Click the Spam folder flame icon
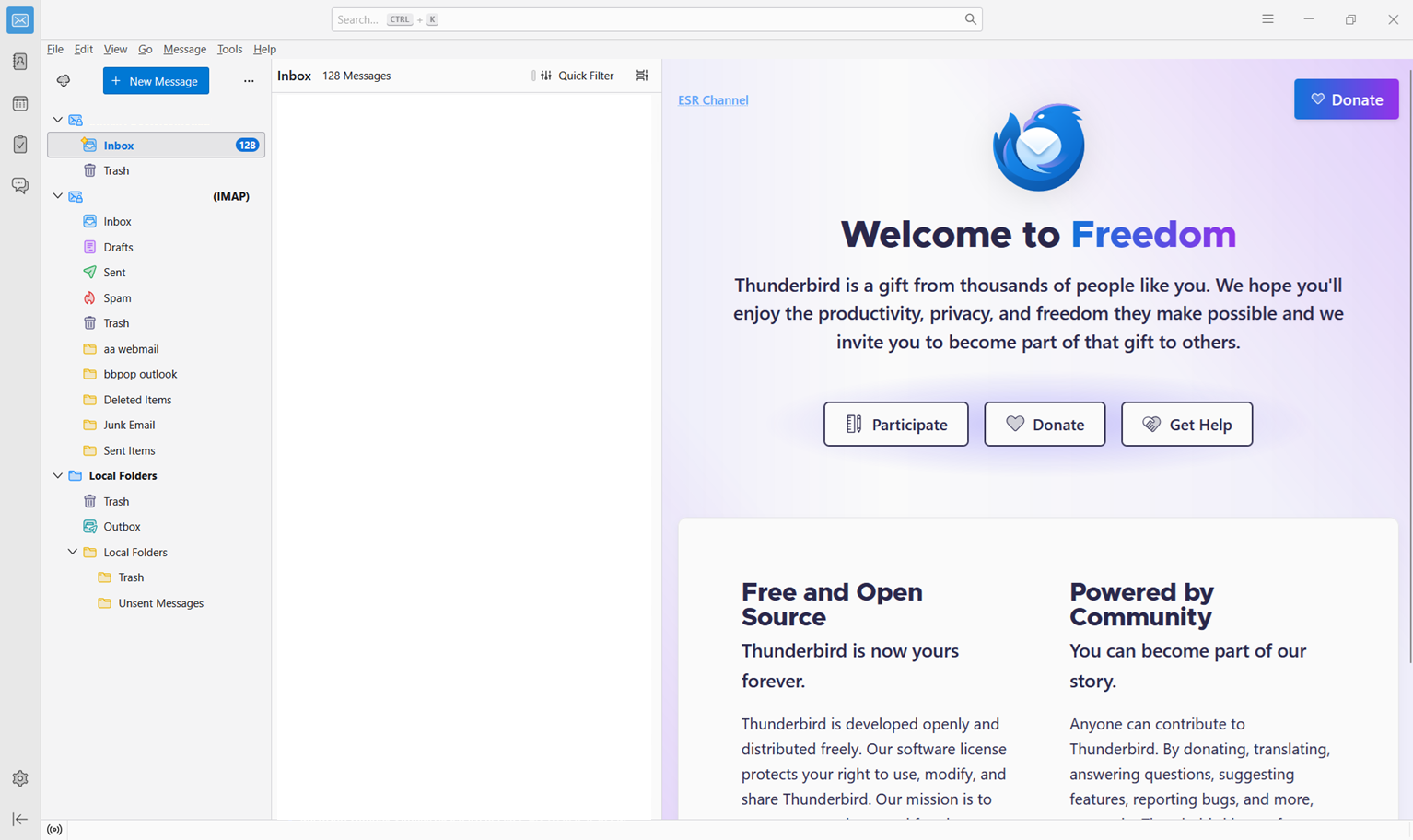This screenshot has width=1413, height=840. pos(89,297)
